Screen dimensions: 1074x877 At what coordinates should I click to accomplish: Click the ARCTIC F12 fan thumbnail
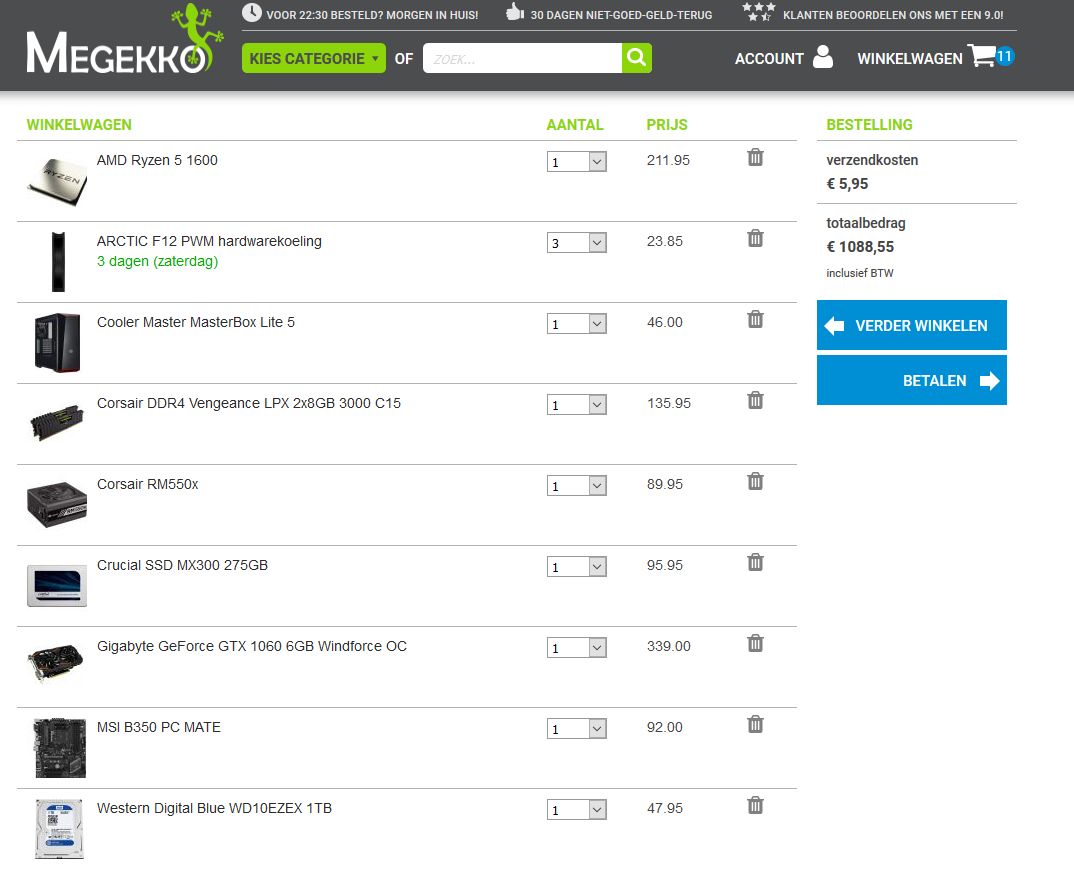pyautogui.click(x=58, y=262)
